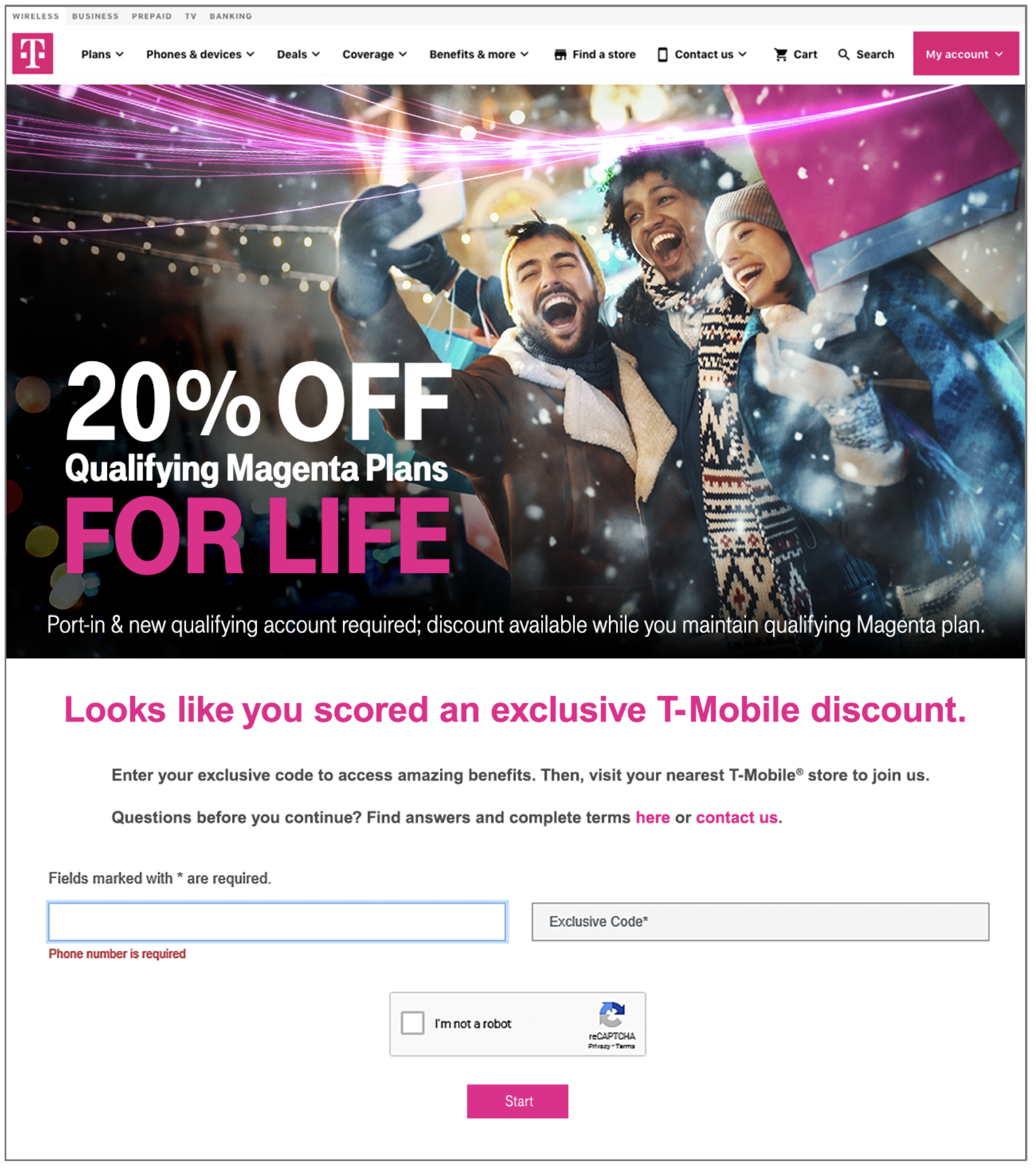Open the Benefits & more menu
Image resolution: width=1036 pixels, height=1168 pixels.
[479, 54]
